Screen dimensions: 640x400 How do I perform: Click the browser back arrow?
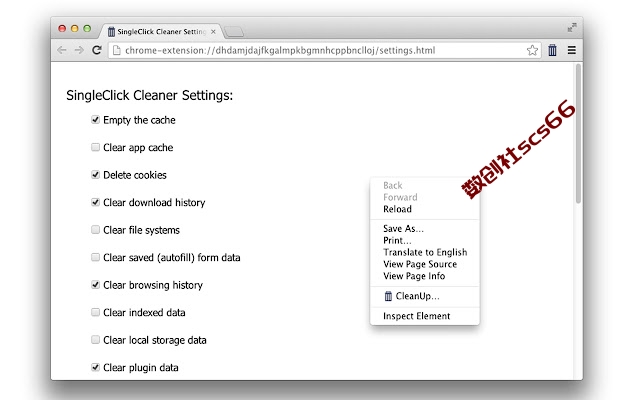tap(62, 50)
